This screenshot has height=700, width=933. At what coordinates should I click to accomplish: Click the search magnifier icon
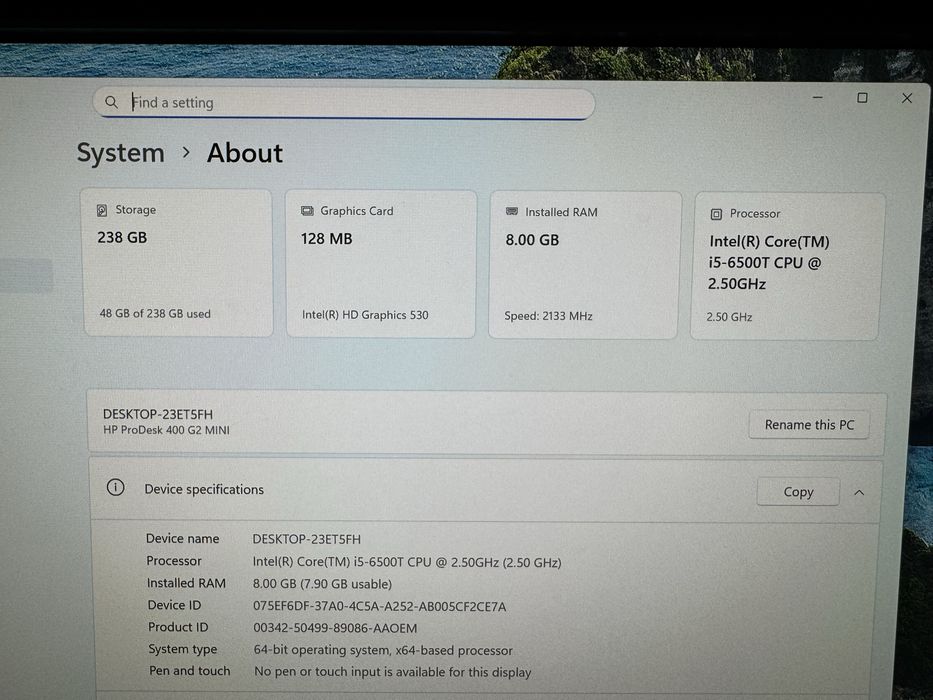[111, 102]
